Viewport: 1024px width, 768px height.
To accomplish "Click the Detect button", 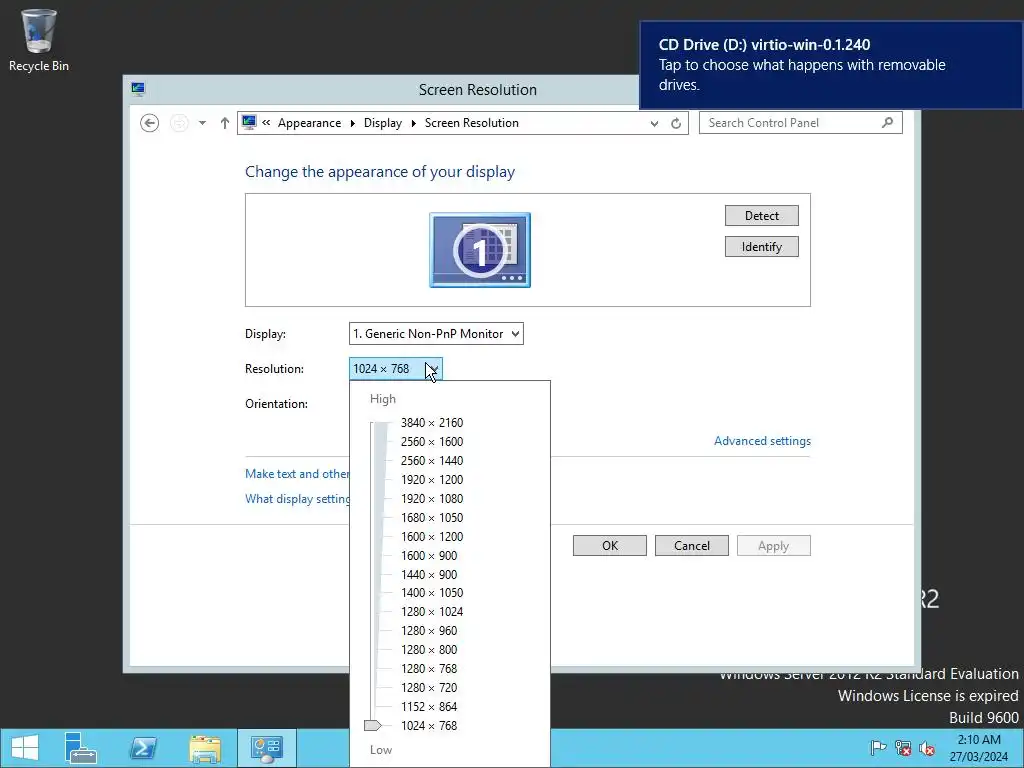I will 761,216.
